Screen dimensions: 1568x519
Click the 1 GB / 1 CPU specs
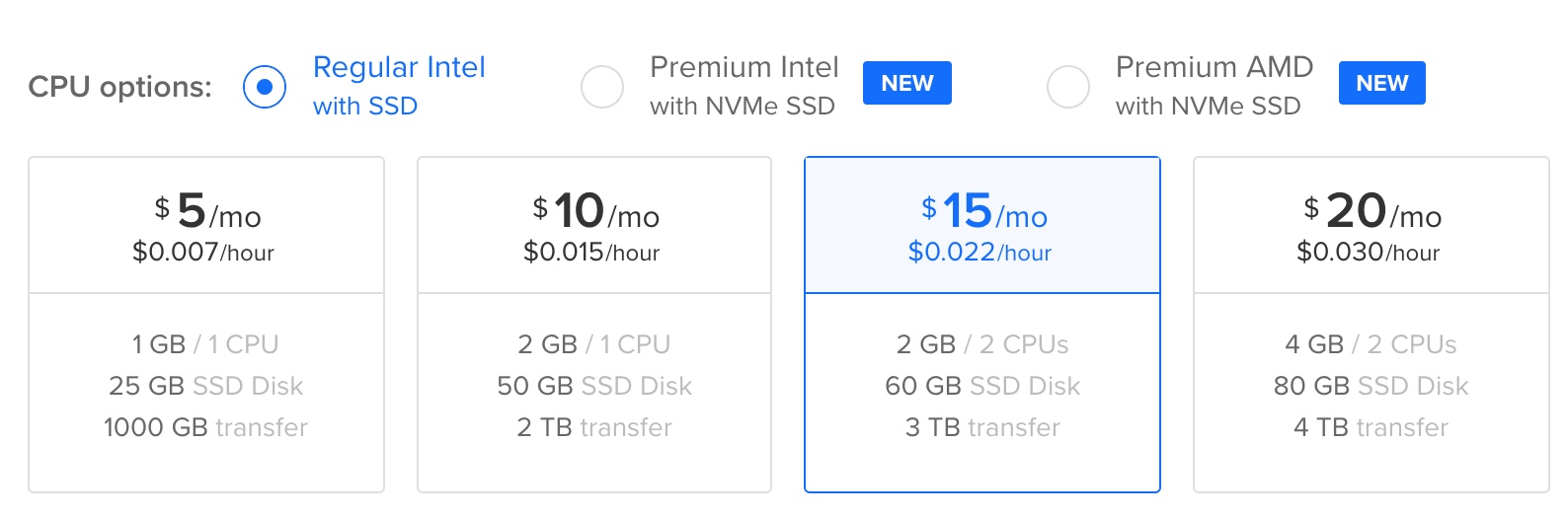[x=205, y=344]
